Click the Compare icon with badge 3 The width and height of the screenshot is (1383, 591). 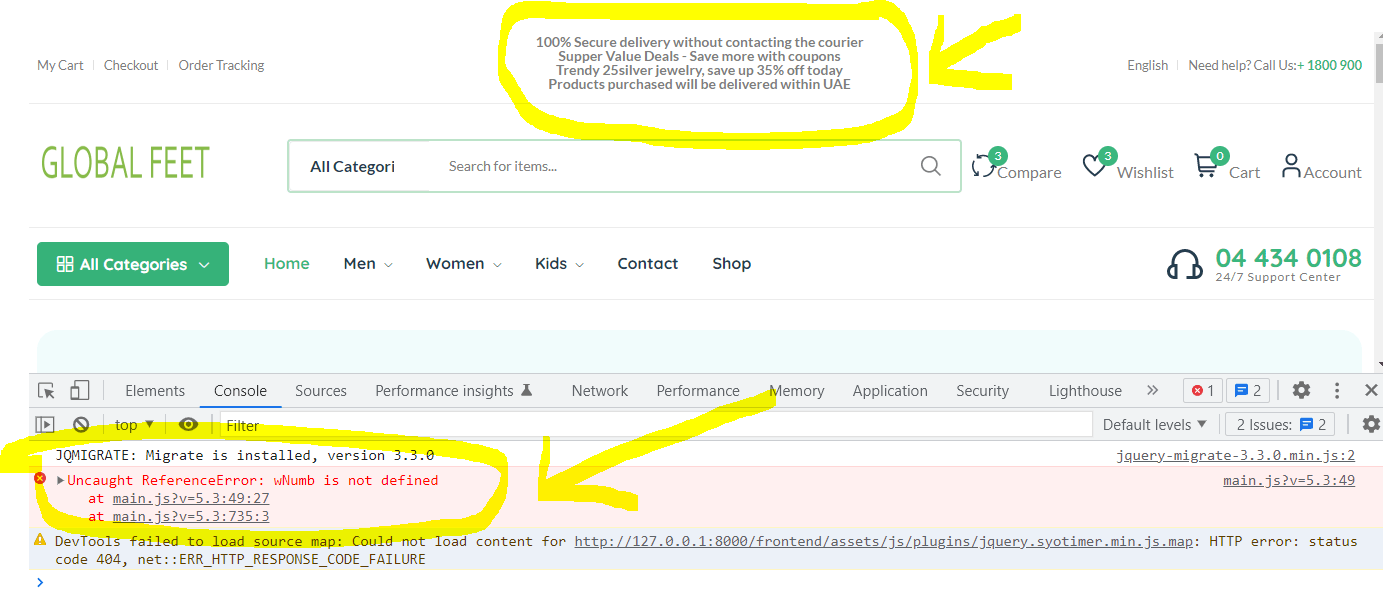(x=988, y=167)
